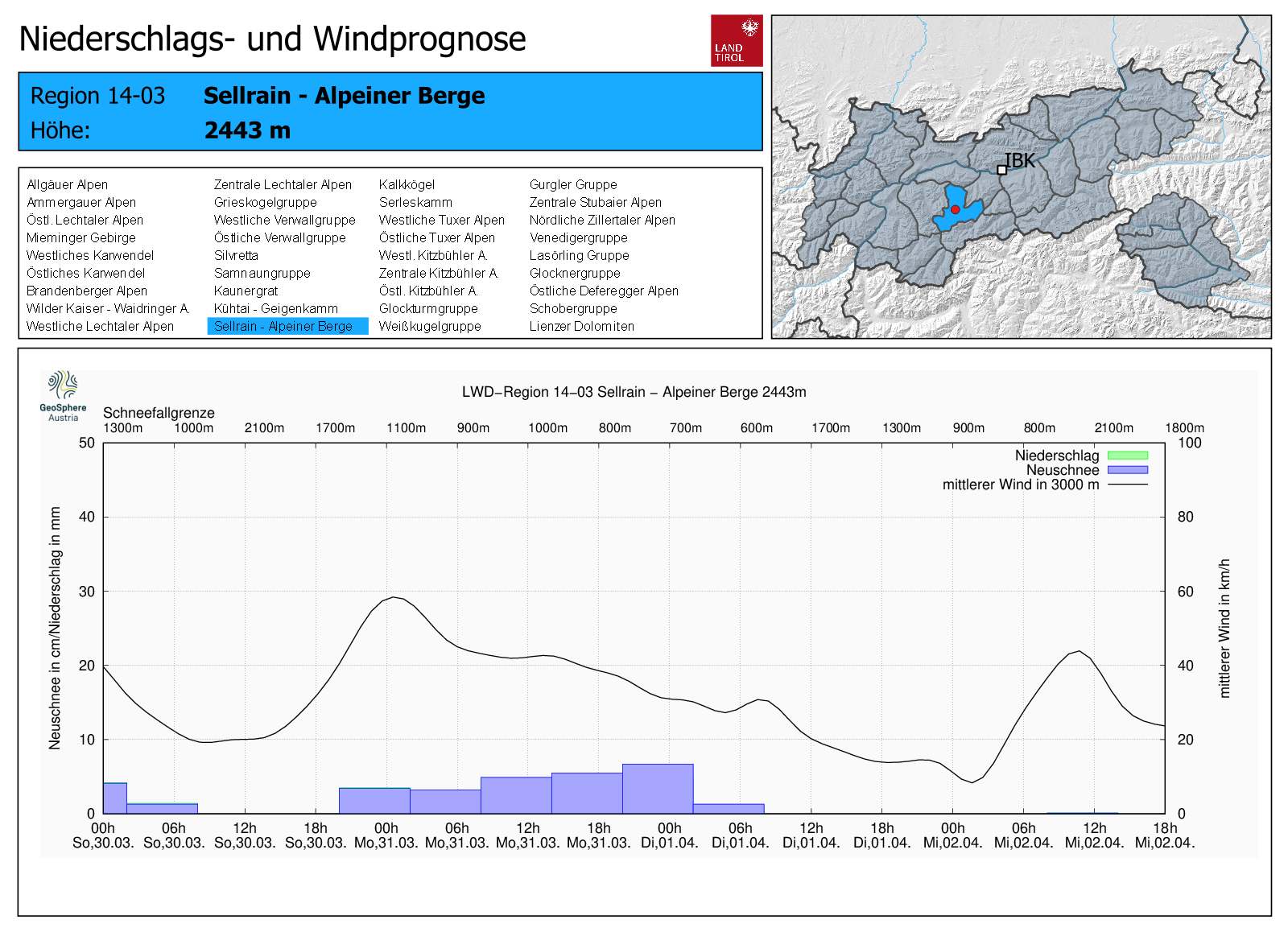The width and height of the screenshot is (1288, 928).
Task: Click the tallest snowfall bar before Di 00h
Action: (x=658, y=789)
